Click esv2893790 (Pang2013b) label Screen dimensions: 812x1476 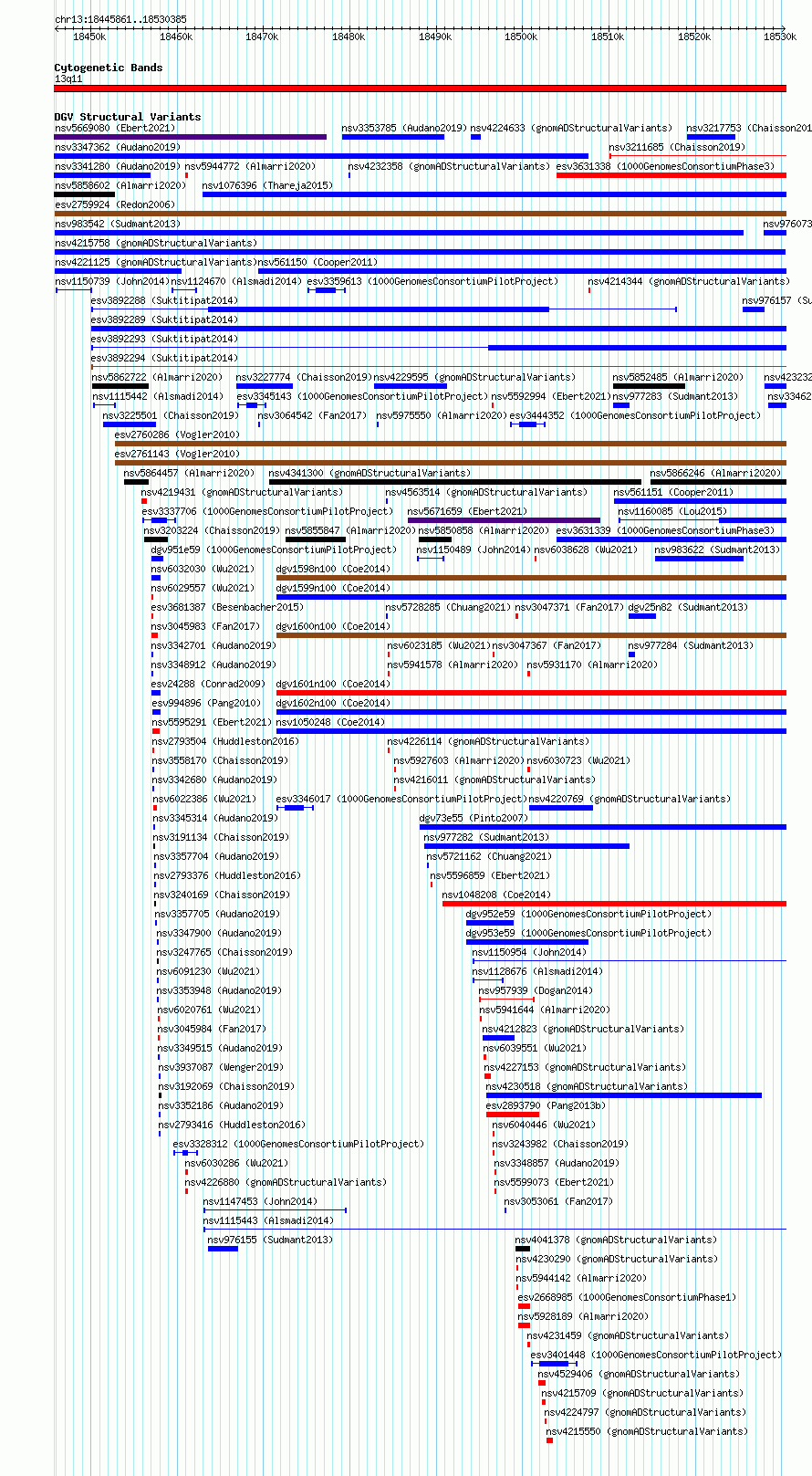click(546, 1105)
